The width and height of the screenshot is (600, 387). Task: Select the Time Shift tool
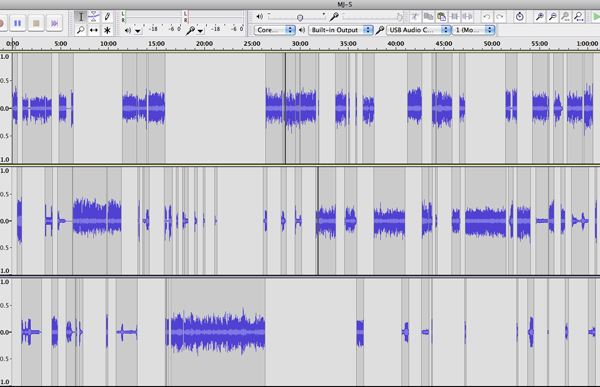click(94, 30)
